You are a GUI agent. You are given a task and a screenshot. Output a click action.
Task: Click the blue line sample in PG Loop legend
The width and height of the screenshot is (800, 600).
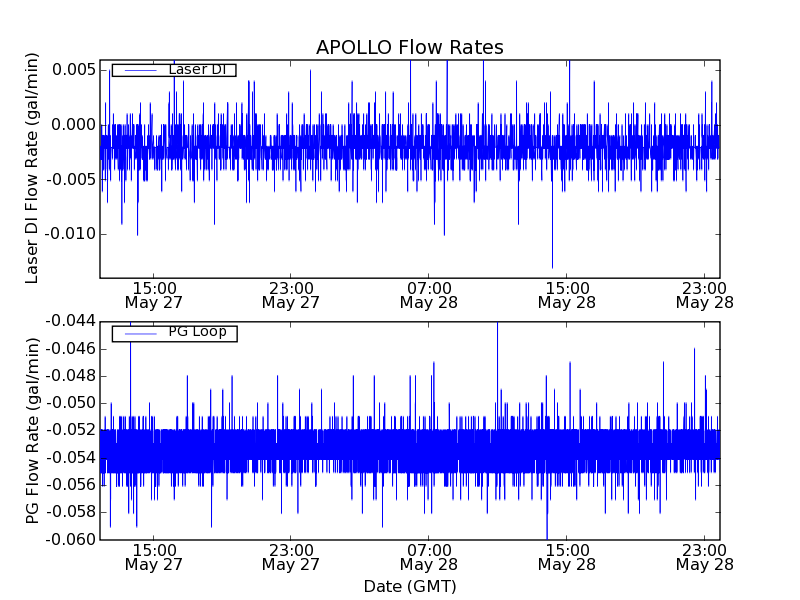(x=138, y=333)
